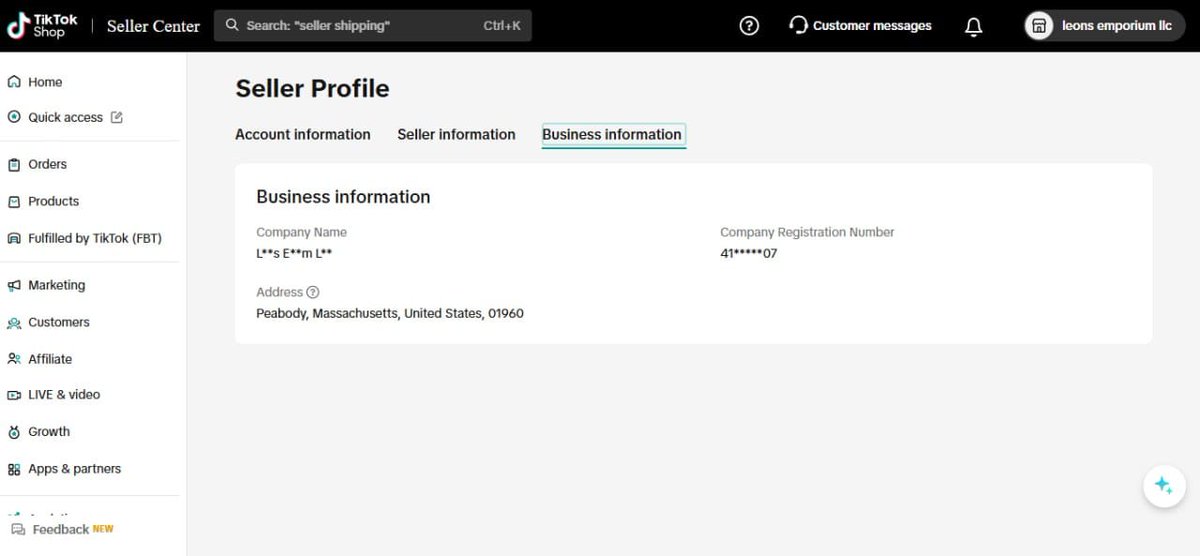Screen dimensions: 1200x556
Task: Click the Quick access target icon
Action: pyautogui.click(x=14, y=117)
